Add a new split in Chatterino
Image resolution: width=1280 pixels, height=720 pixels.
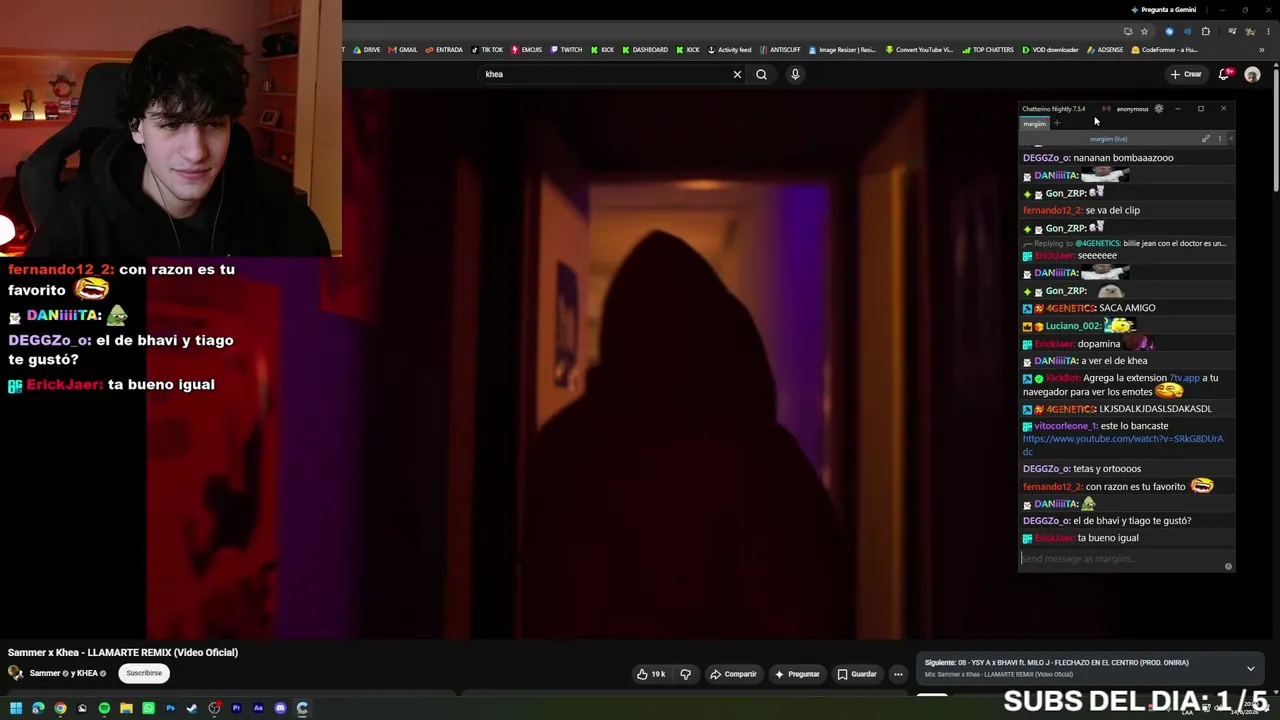1231,139
